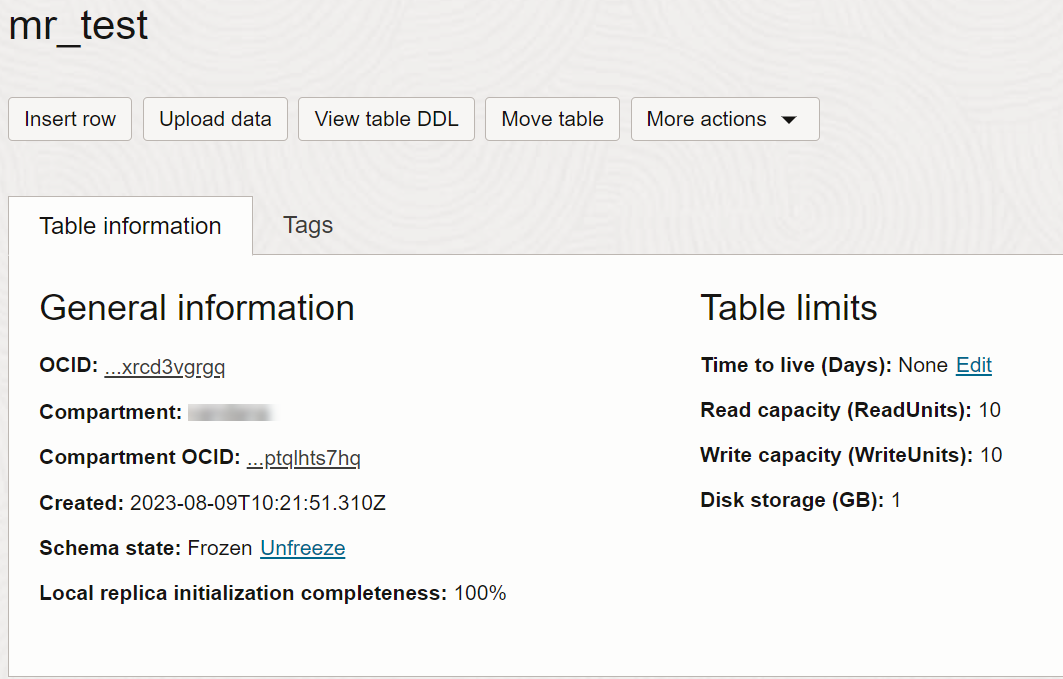1063x679 pixels.
Task: Click the Move table button
Action: click(553, 119)
